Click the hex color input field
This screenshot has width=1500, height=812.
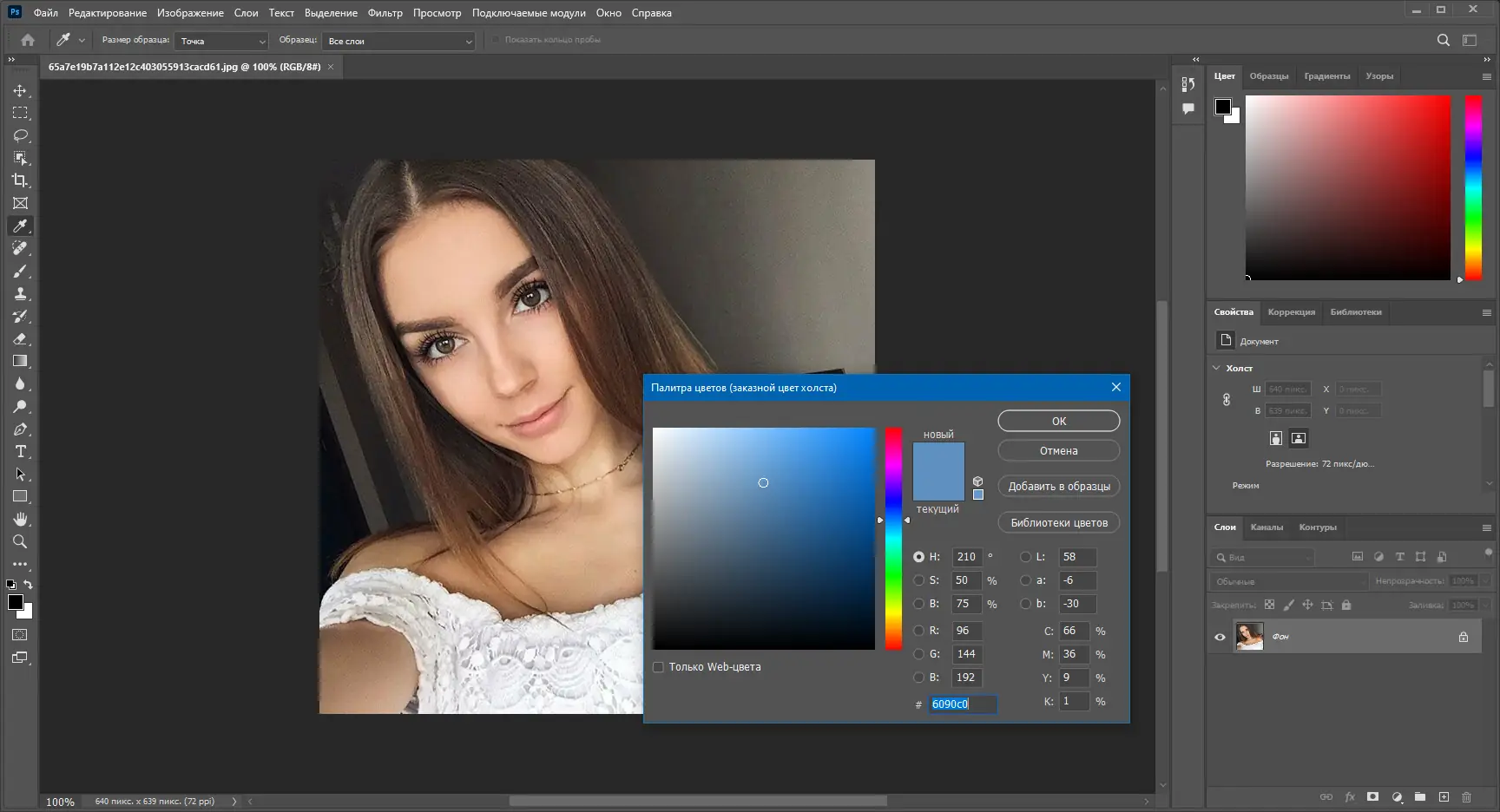tap(962, 704)
